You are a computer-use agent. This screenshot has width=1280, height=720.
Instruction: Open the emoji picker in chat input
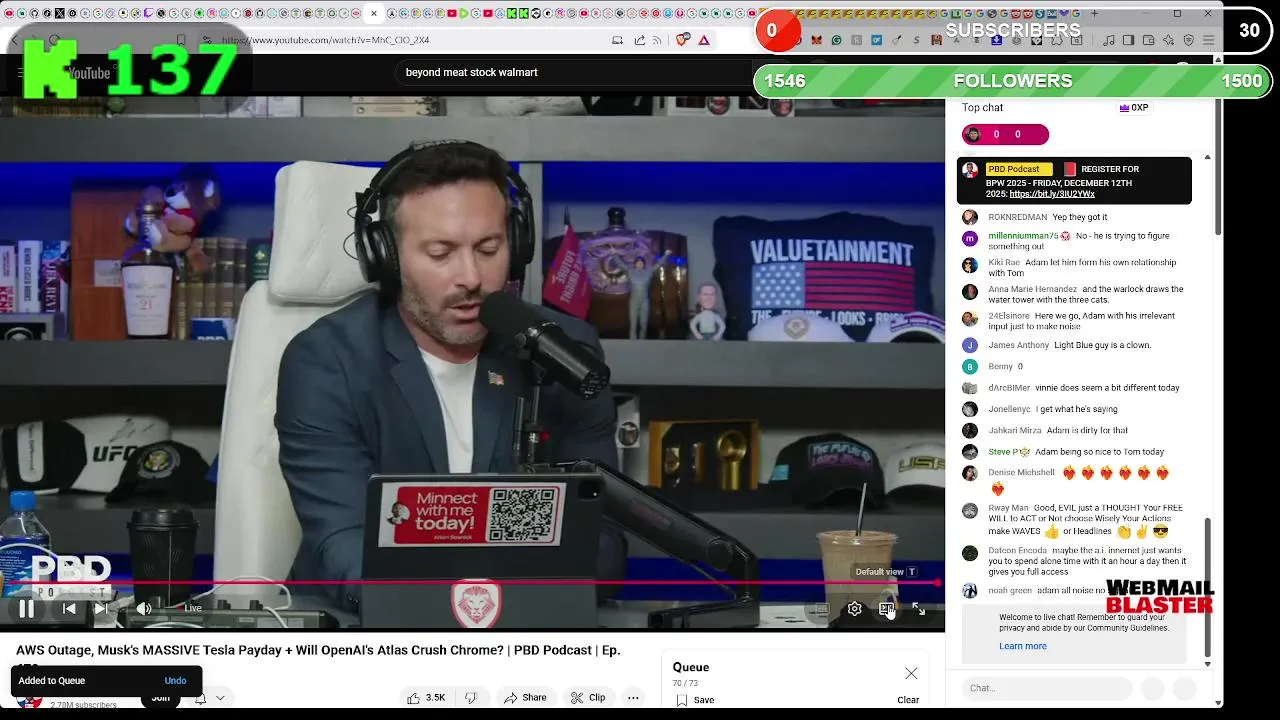pyautogui.click(x=1152, y=688)
